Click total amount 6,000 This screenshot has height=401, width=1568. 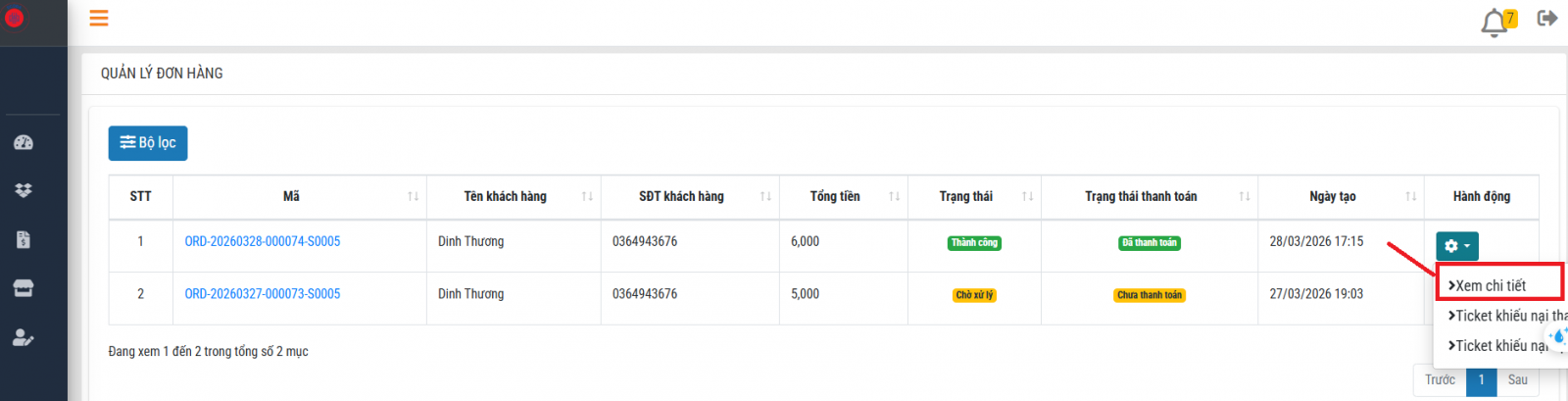[805, 241]
